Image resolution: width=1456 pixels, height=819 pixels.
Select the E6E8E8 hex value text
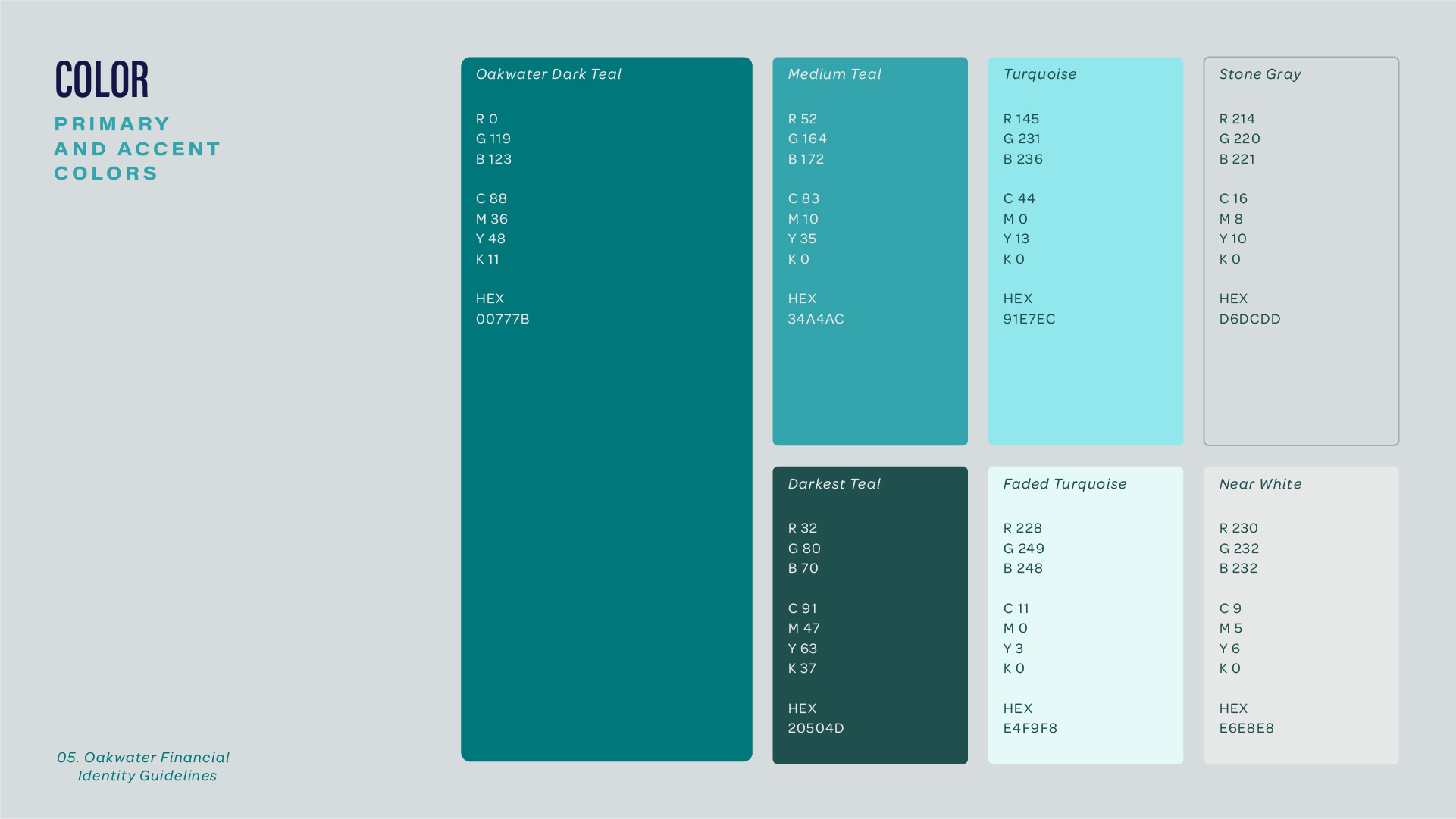click(x=1246, y=728)
